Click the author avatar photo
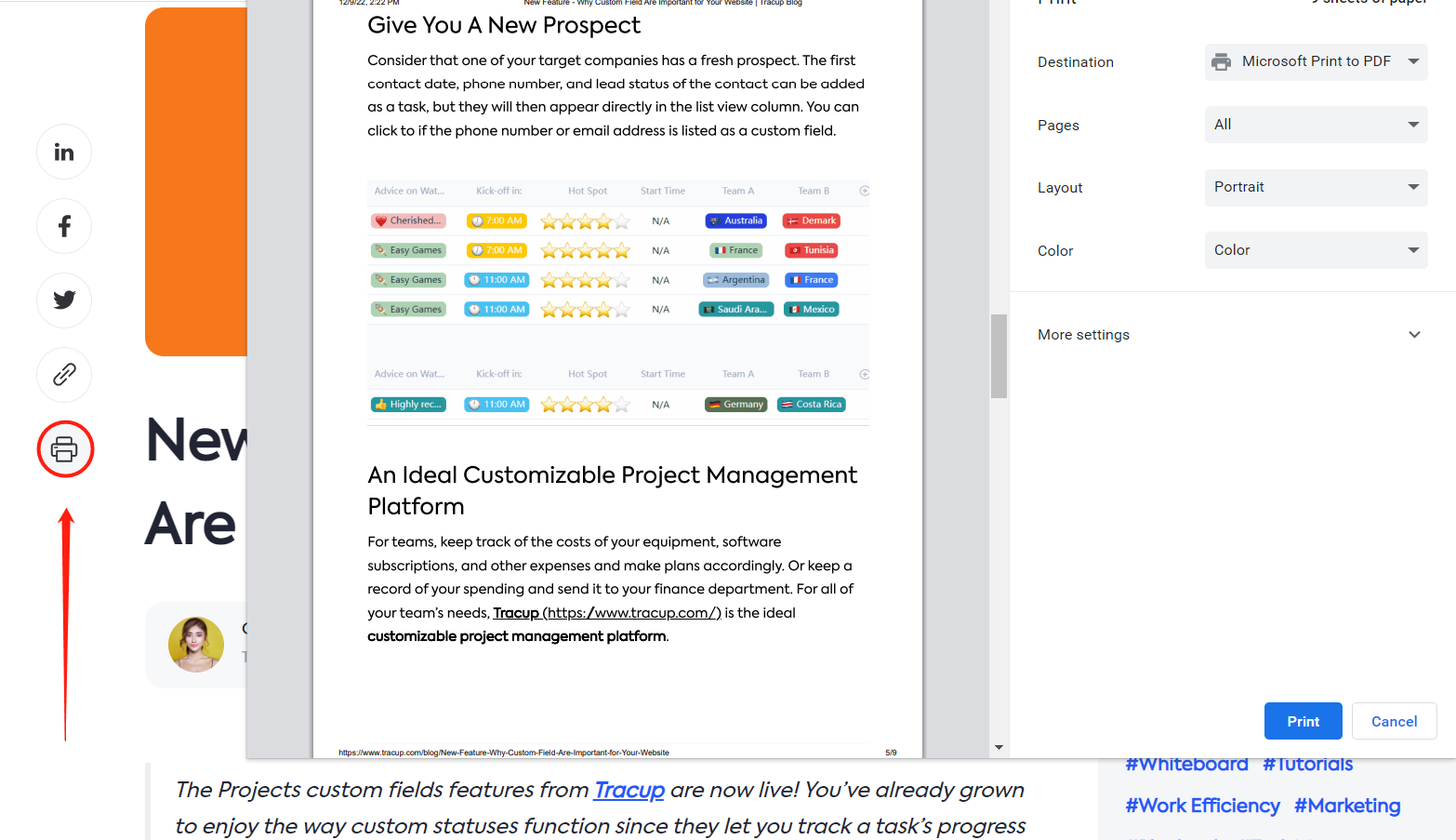 click(196, 644)
